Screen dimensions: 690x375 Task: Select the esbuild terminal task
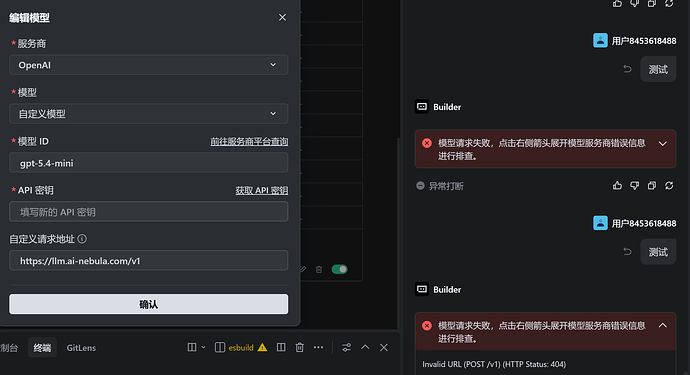pos(241,348)
